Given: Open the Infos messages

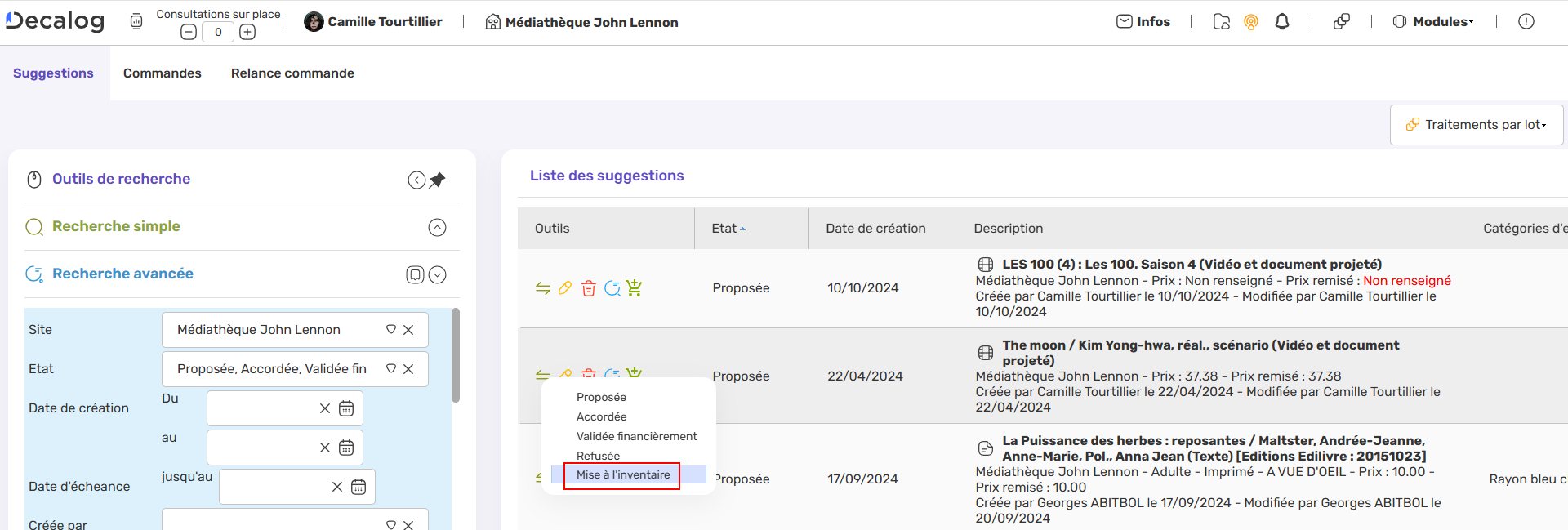Looking at the screenshot, I should coord(1143,21).
